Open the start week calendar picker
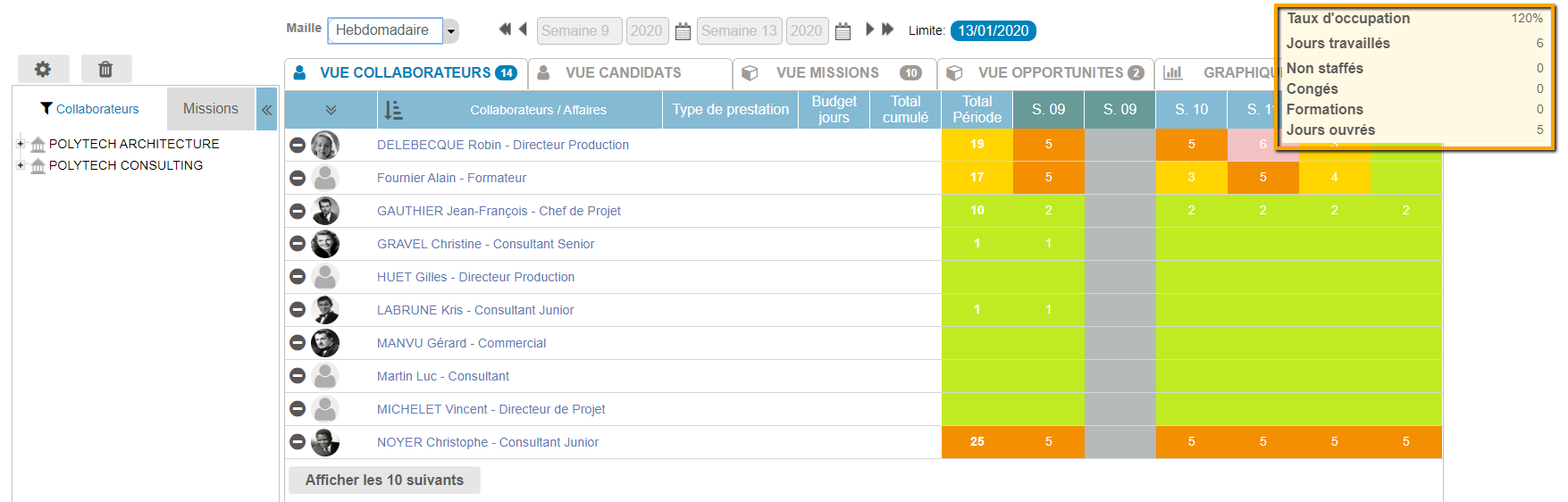The width and height of the screenshot is (1568, 502). [683, 31]
